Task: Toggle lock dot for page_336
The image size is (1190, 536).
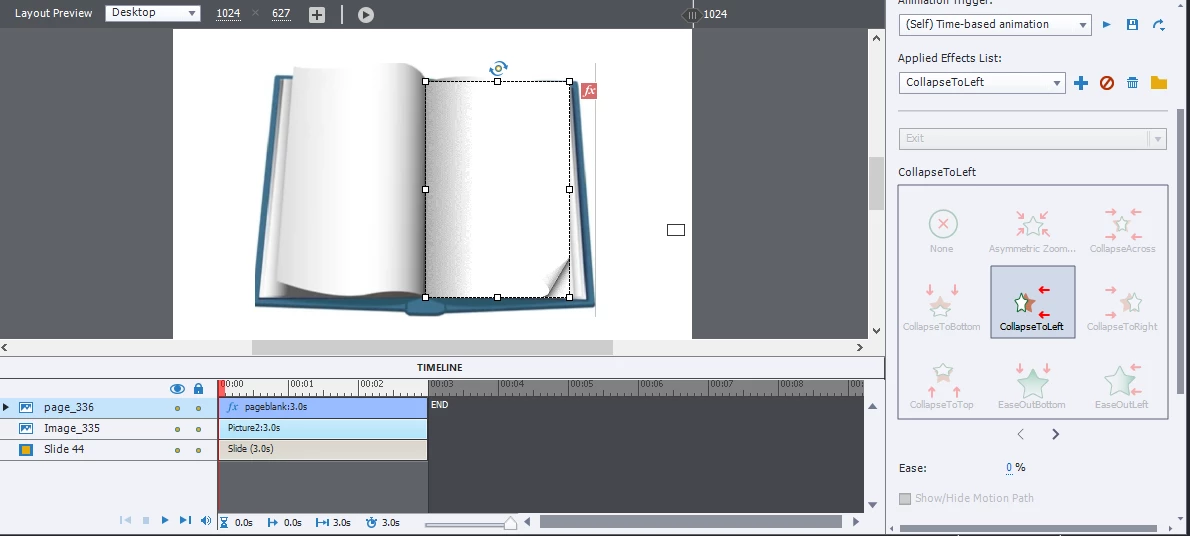Action: point(198,408)
